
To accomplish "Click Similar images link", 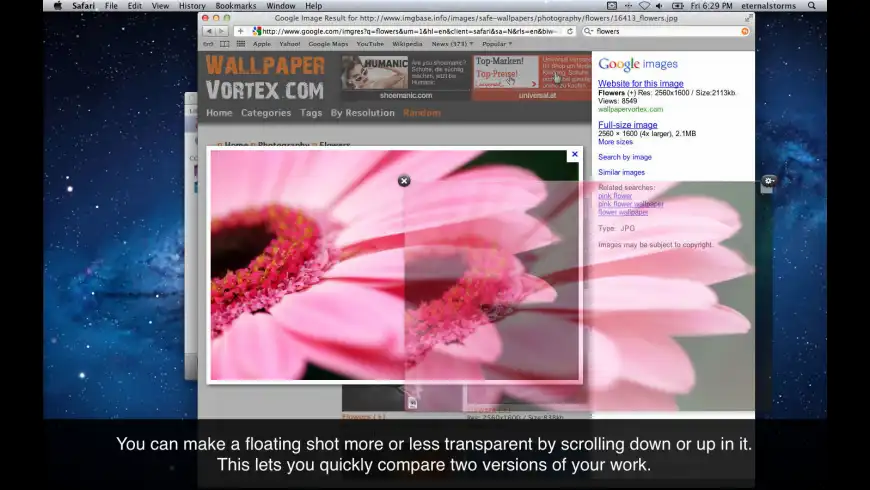I will coord(621,173).
